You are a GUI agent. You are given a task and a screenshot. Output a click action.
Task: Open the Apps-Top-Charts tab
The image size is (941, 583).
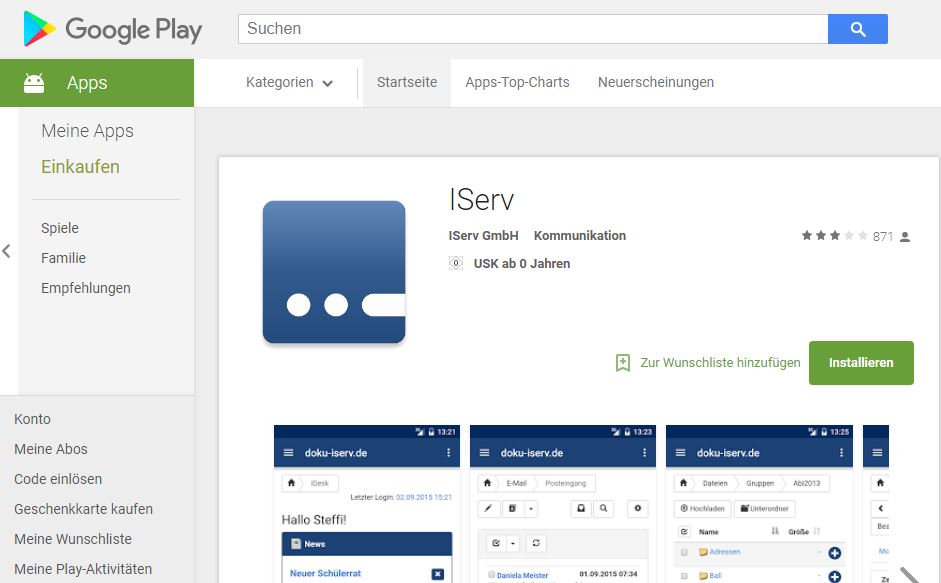tap(517, 83)
